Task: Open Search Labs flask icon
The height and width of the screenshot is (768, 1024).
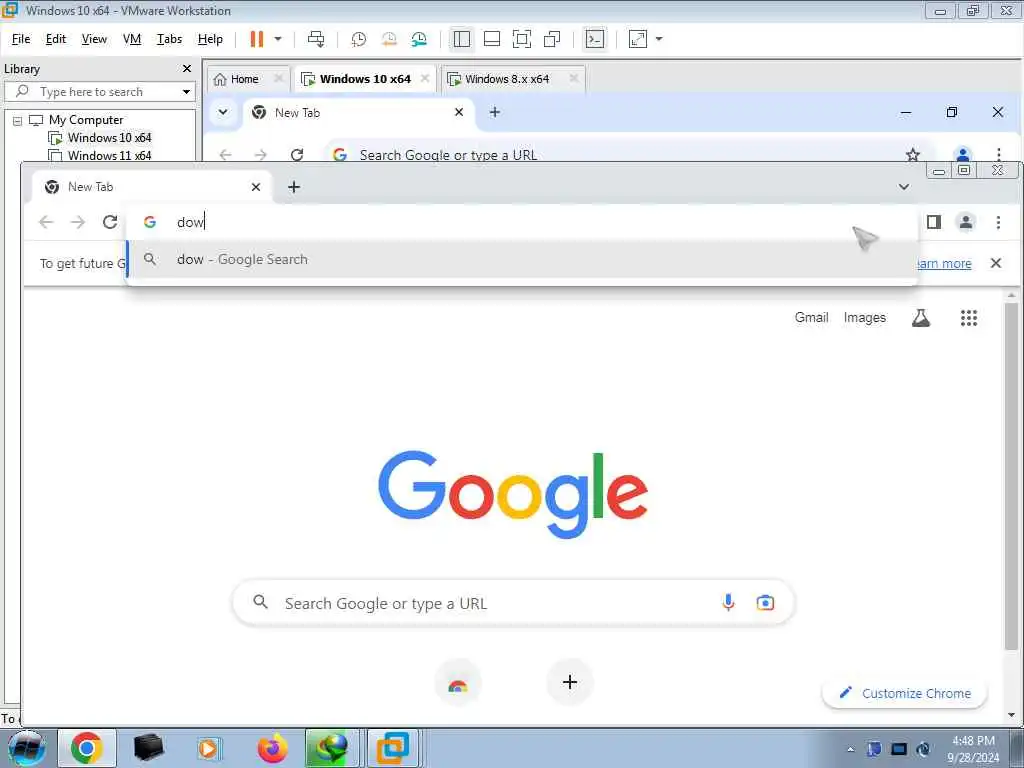Action: 921,318
